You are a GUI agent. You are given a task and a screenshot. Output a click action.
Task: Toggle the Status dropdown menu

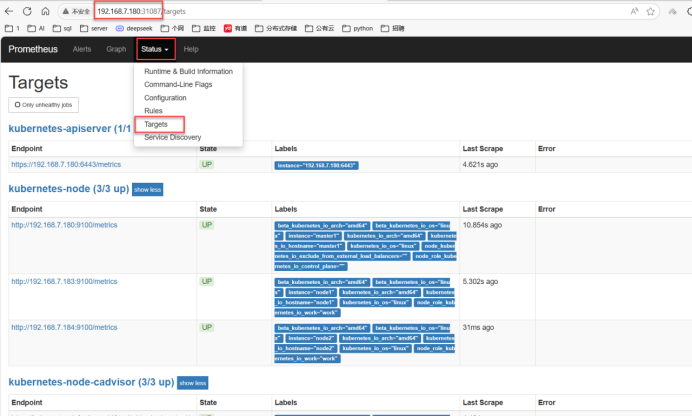click(155, 49)
